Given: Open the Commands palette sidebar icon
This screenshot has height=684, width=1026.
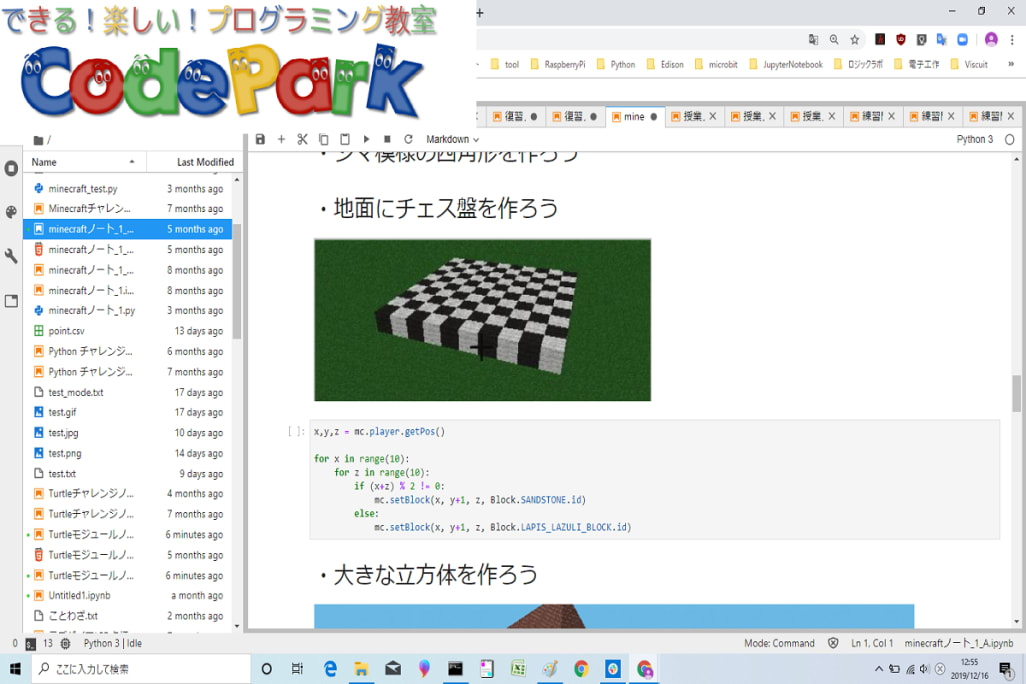Looking at the screenshot, I should tap(11, 212).
